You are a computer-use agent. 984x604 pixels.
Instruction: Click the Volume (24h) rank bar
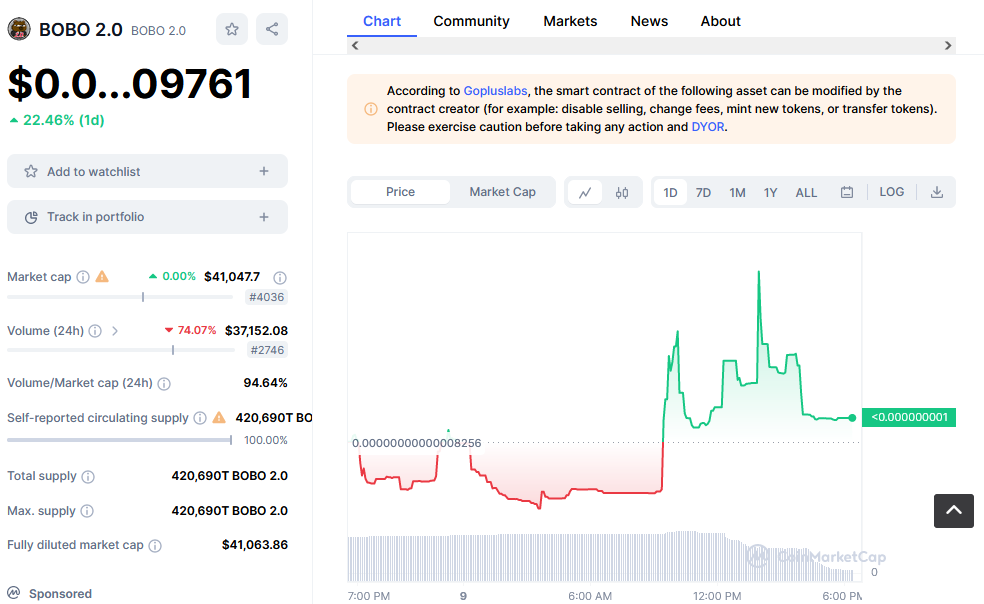121,350
